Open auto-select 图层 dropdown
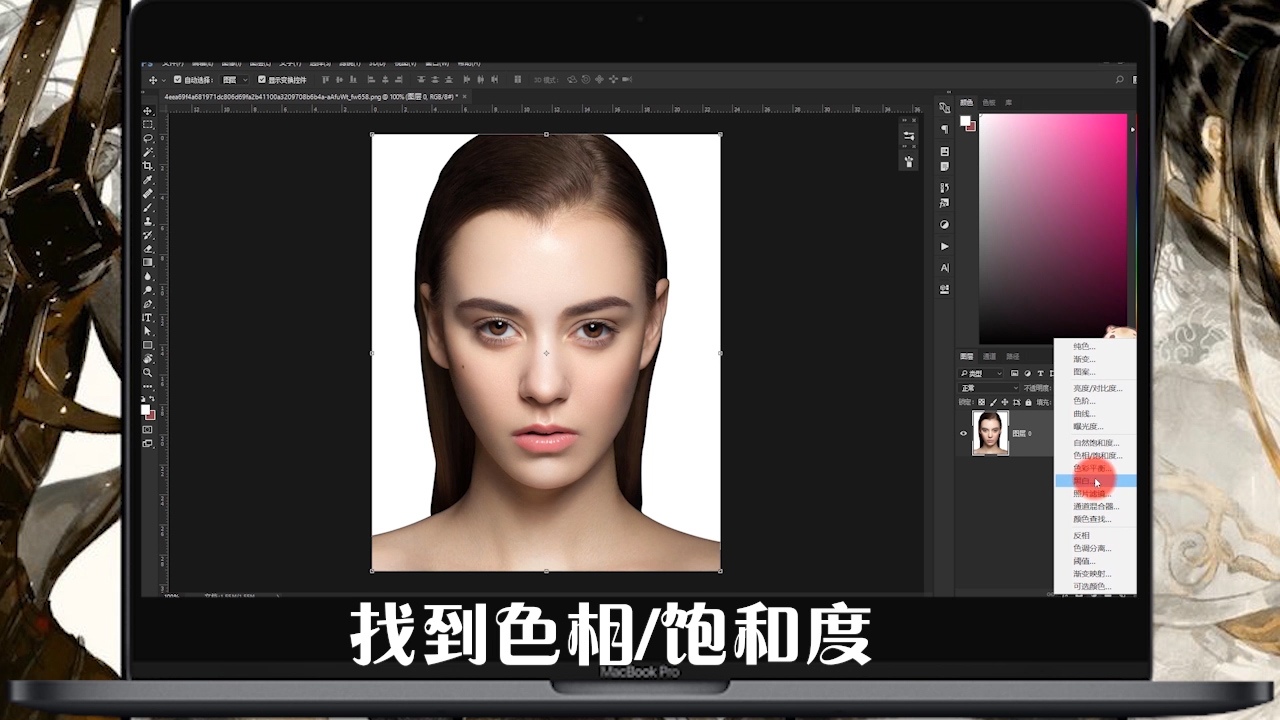 click(234, 80)
